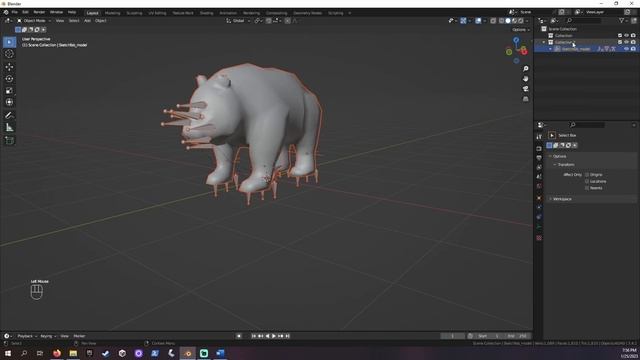Open the File menu

15,12
